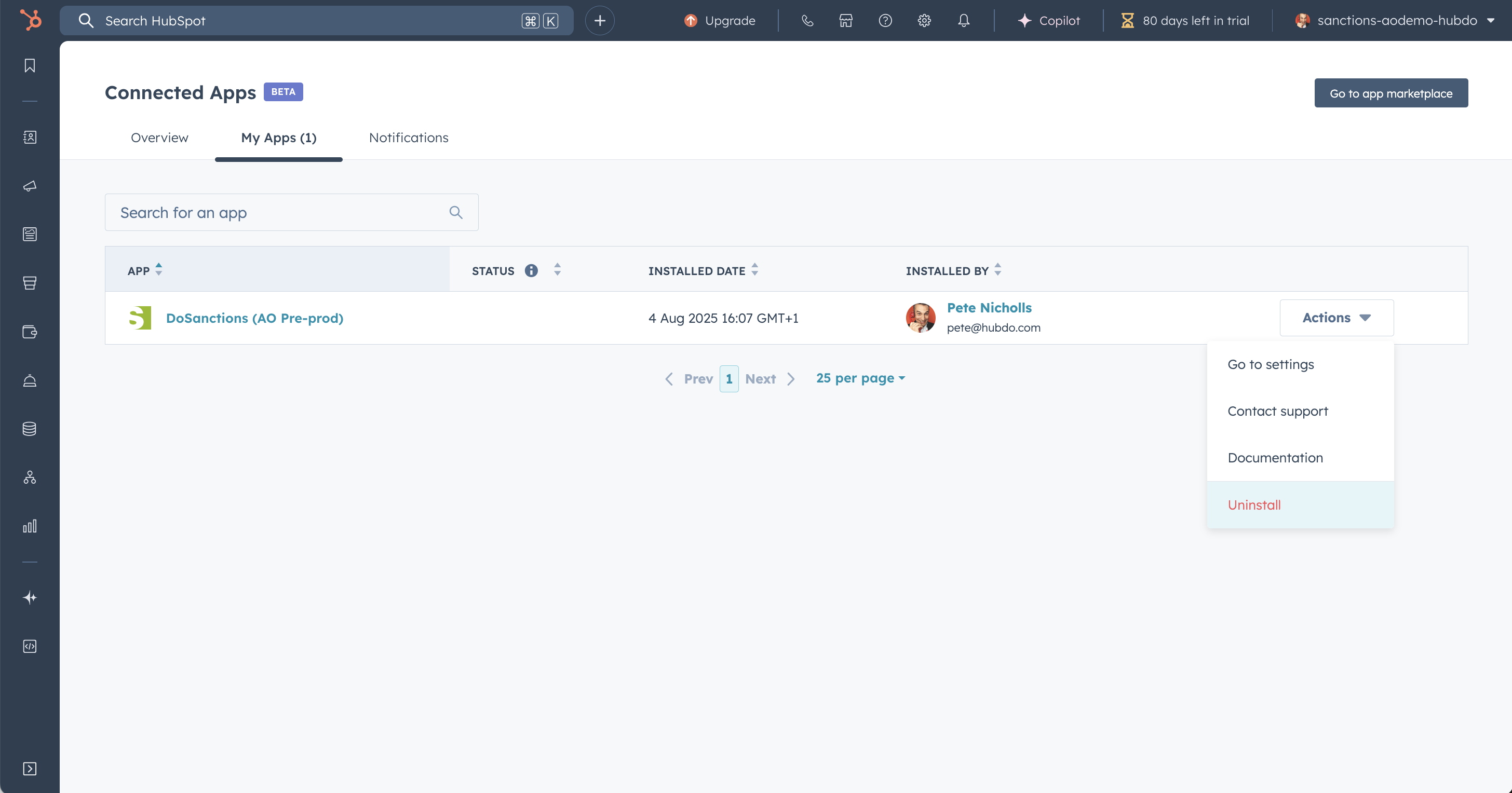The image size is (1512, 793).
Task: Open the Breeze AI sparkle sidebar icon
Action: (30, 598)
